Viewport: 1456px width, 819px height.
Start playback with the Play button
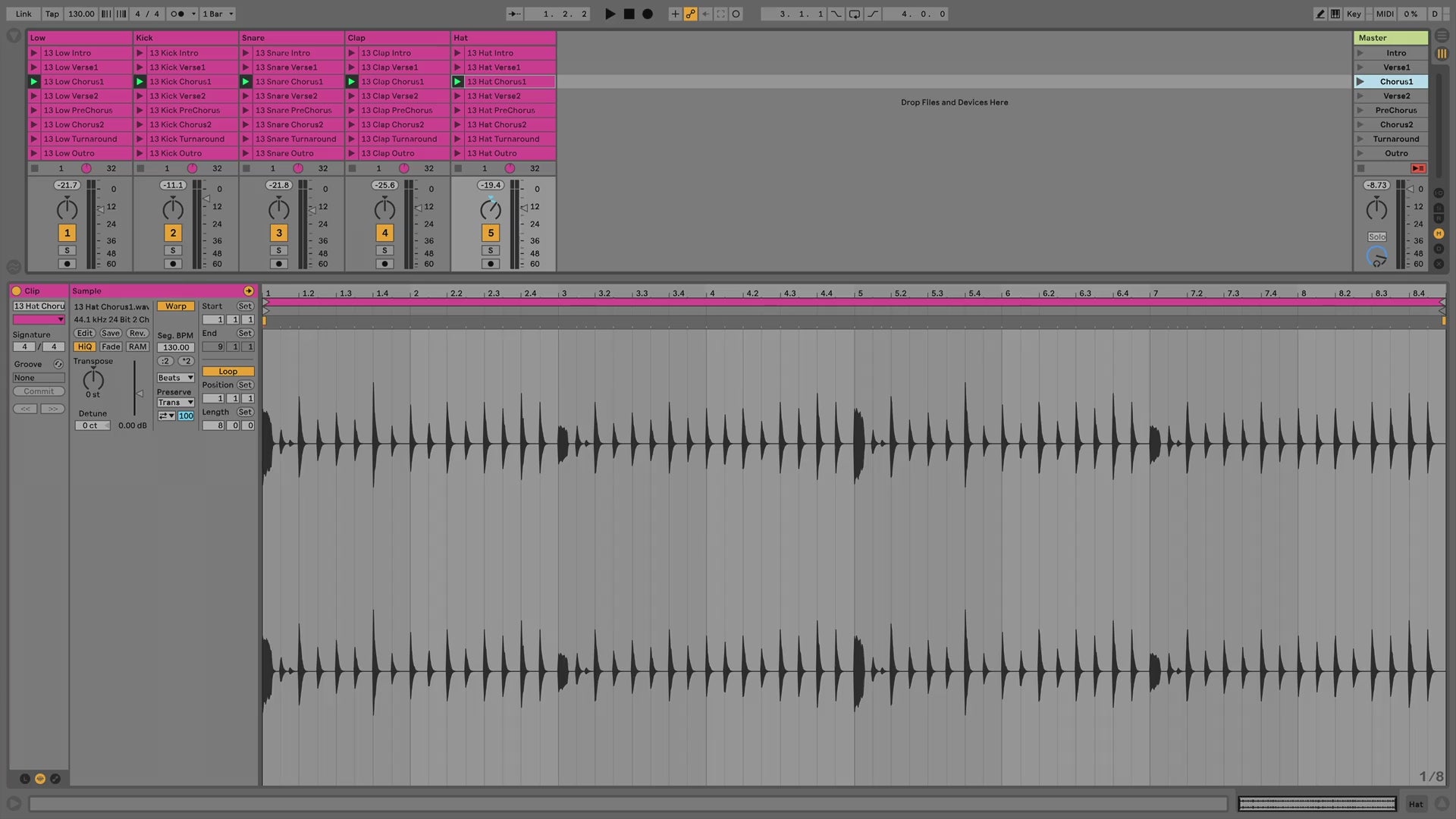point(610,14)
